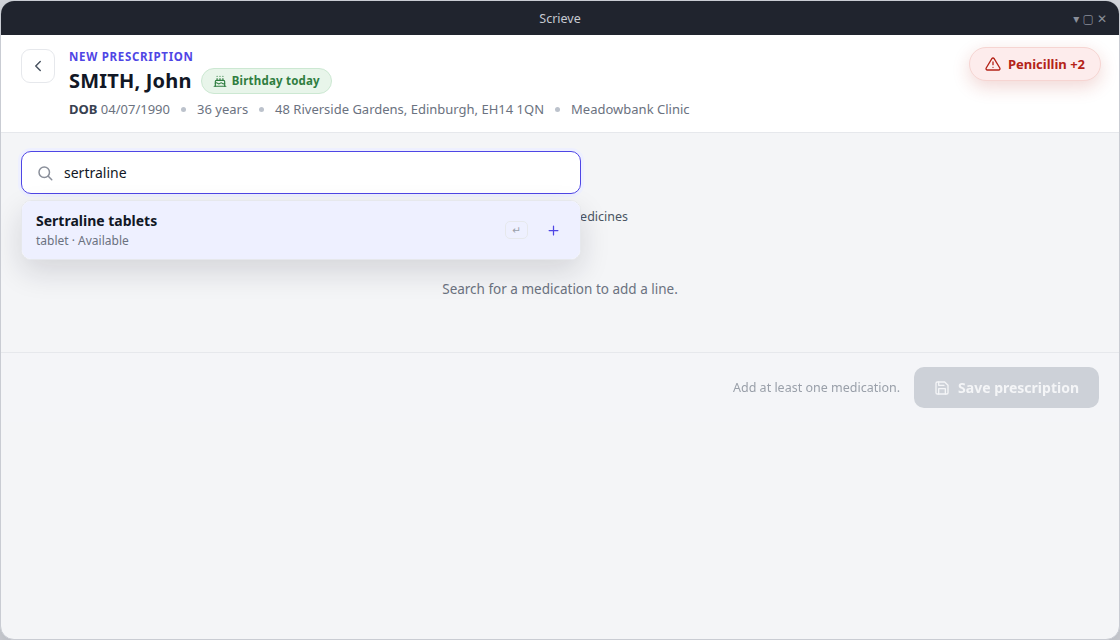The image size is (1120, 640).
Task: Click the magnifier search icon
Action: point(45,174)
